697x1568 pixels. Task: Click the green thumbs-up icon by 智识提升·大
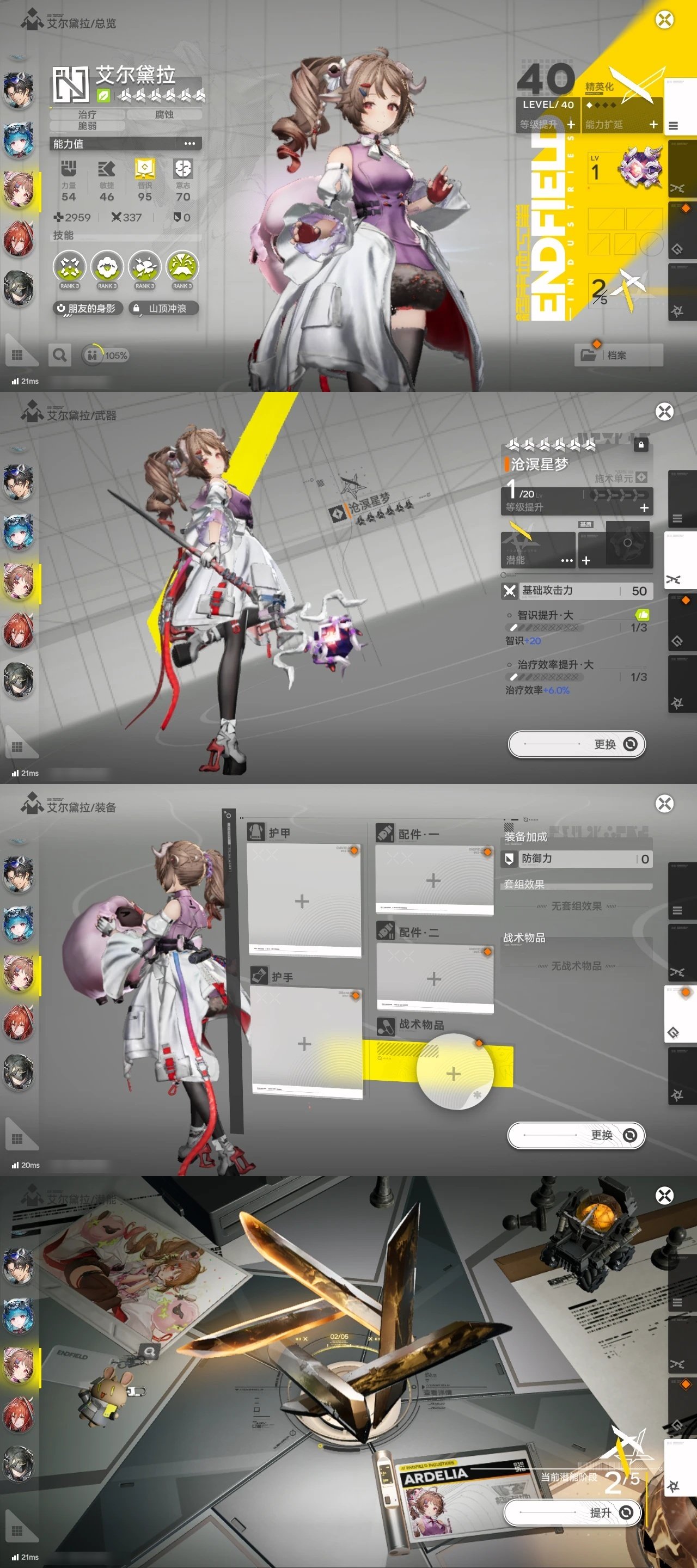641,614
